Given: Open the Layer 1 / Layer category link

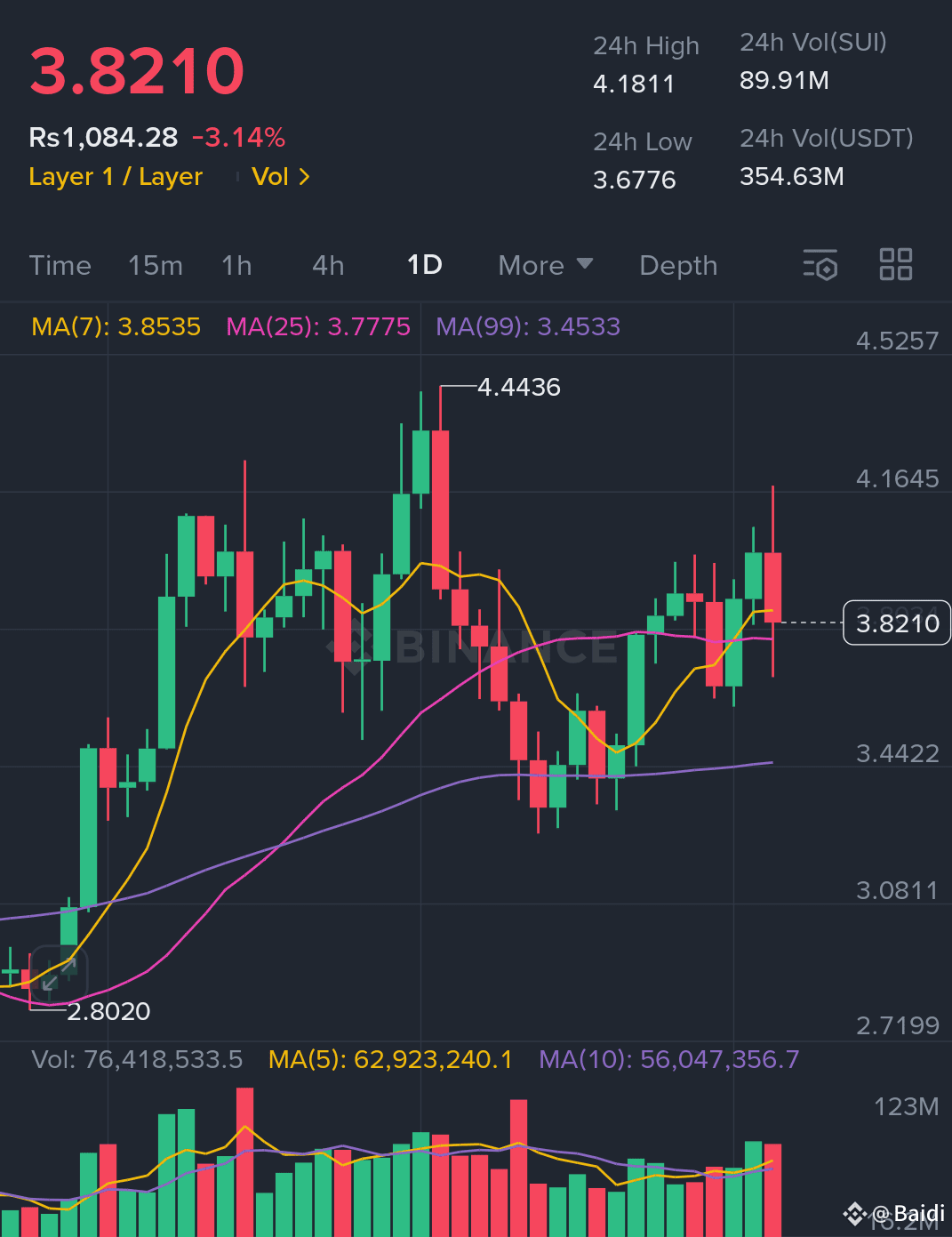Looking at the screenshot, I should pyautogui.click(x=116, y=177).
